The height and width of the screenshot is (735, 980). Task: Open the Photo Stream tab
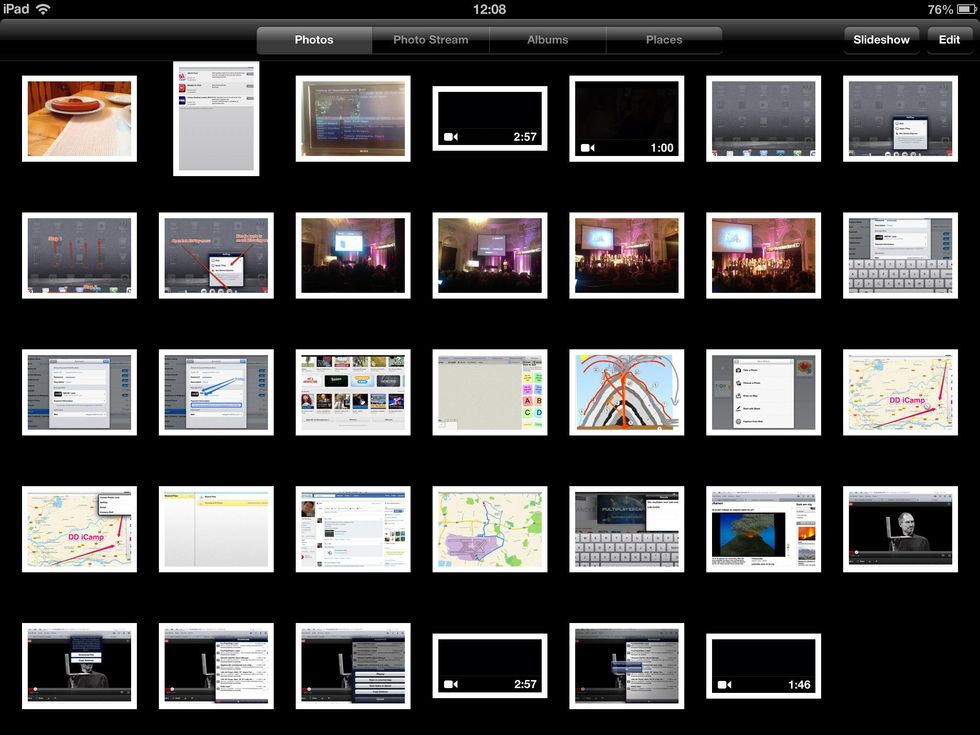(x=430, y=40)
